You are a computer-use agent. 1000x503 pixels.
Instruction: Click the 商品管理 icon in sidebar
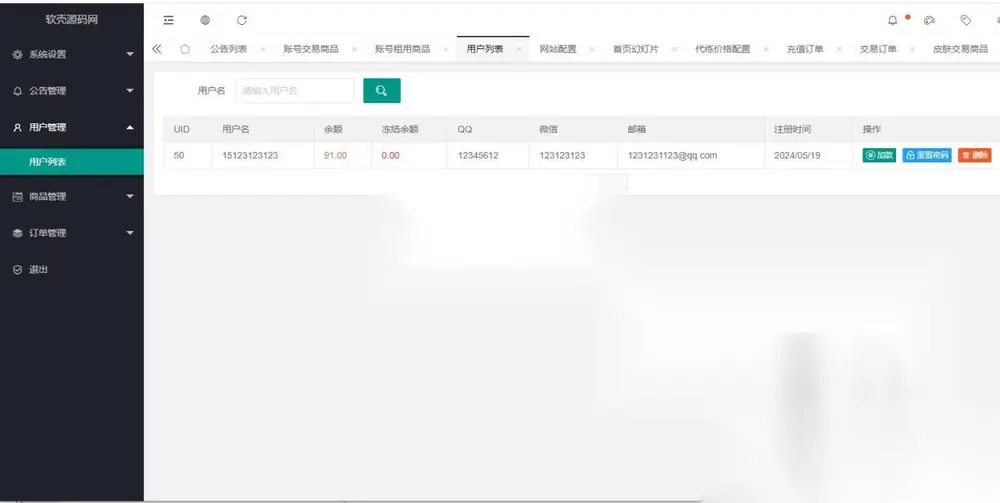pos(18,197)
